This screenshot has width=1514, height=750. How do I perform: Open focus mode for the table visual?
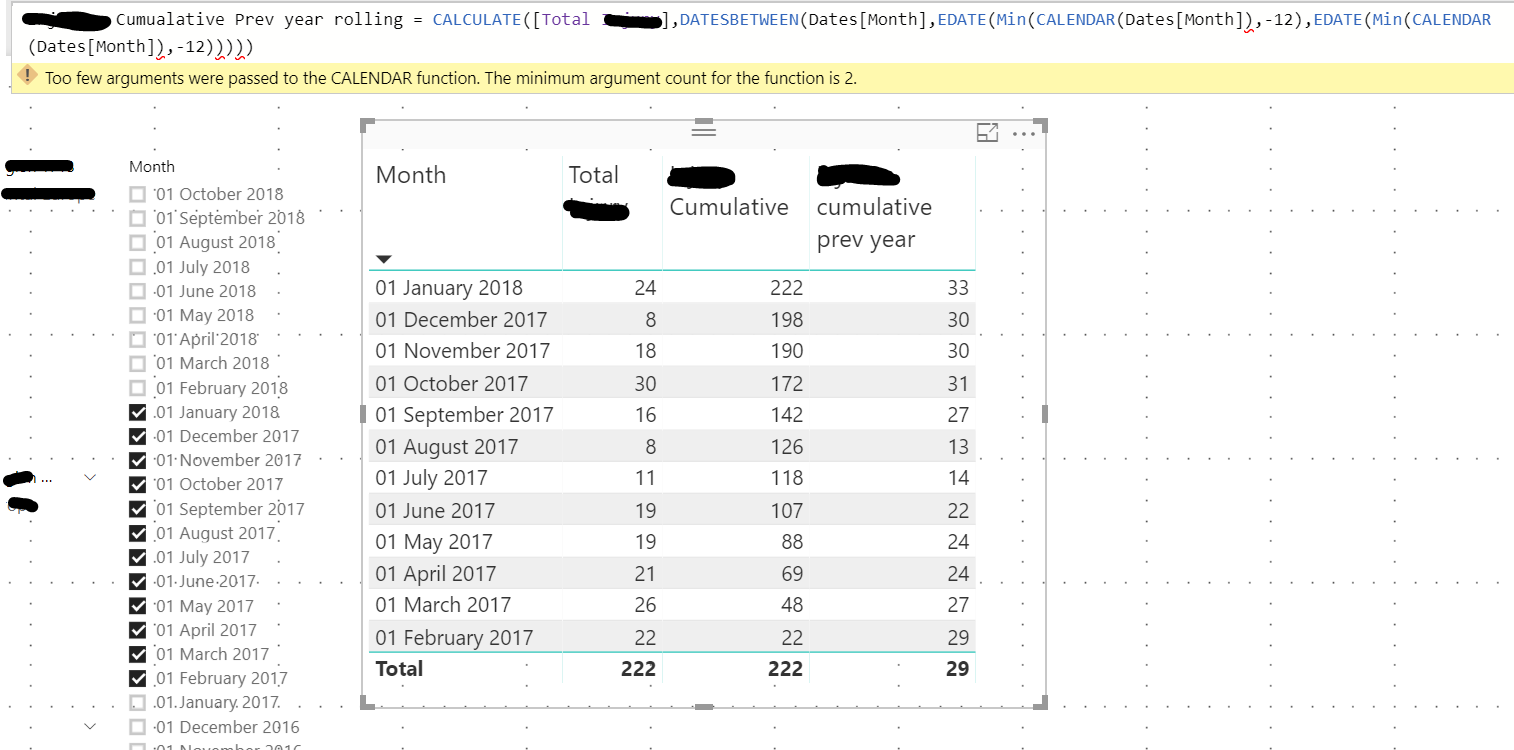(987, 132)
